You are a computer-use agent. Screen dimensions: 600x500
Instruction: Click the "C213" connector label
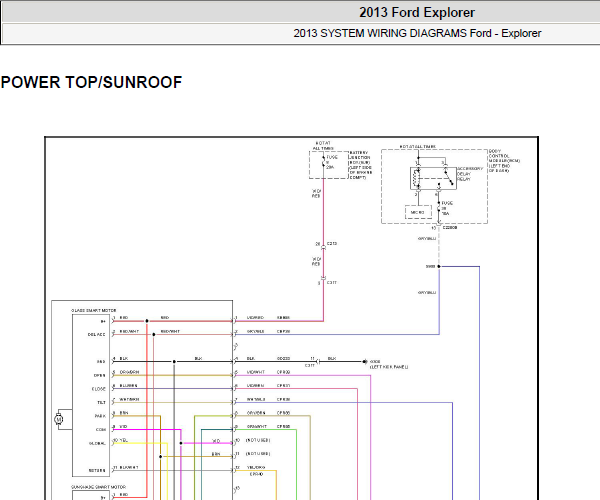(332, 244)
